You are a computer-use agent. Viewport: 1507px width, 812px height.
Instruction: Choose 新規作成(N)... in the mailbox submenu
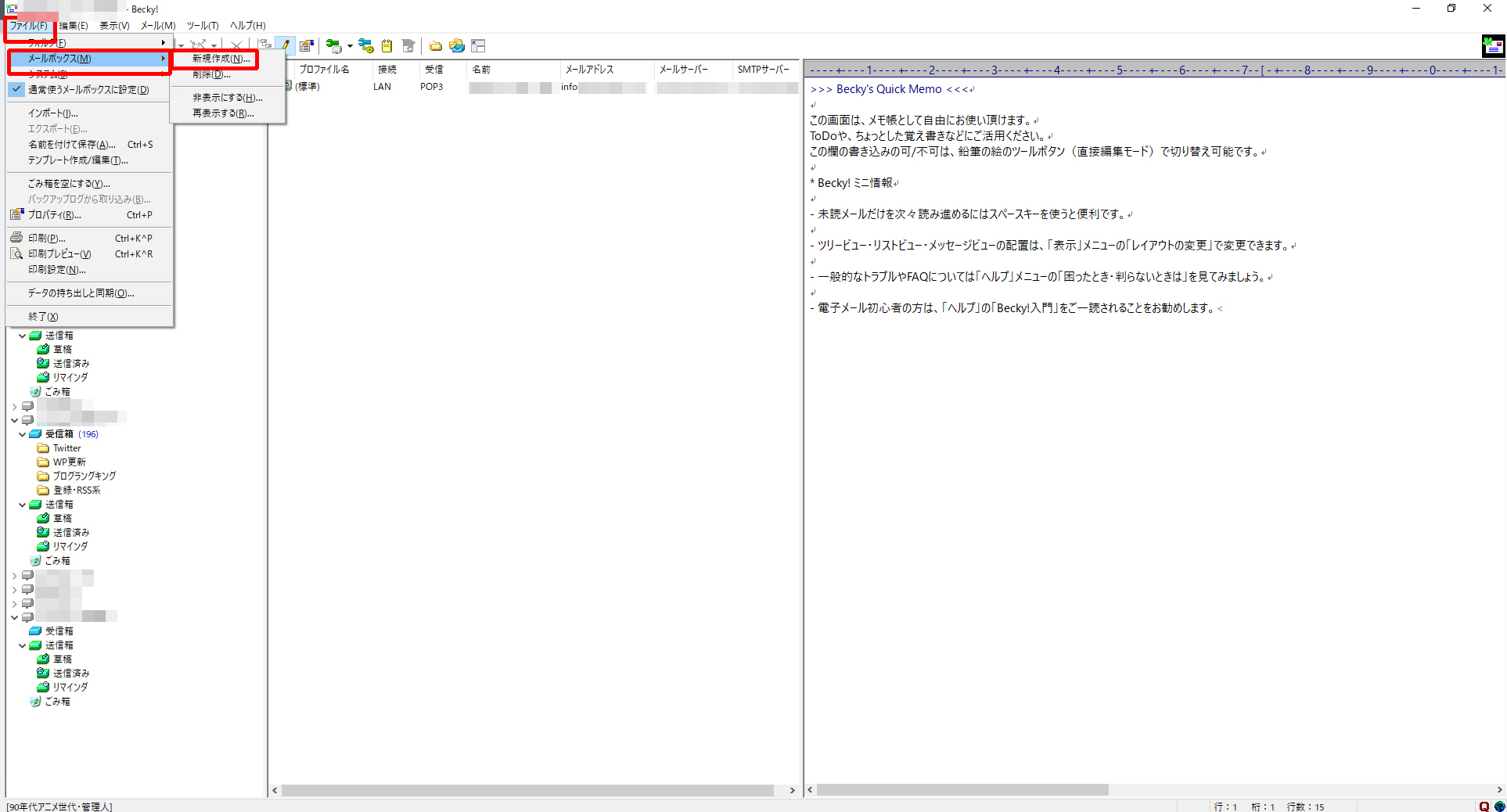(221, 59)
